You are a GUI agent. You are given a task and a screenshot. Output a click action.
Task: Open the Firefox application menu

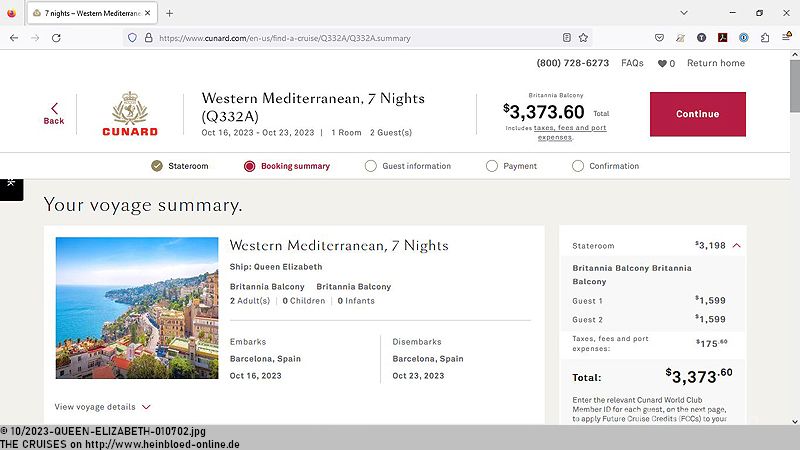[x=786, y=37]
